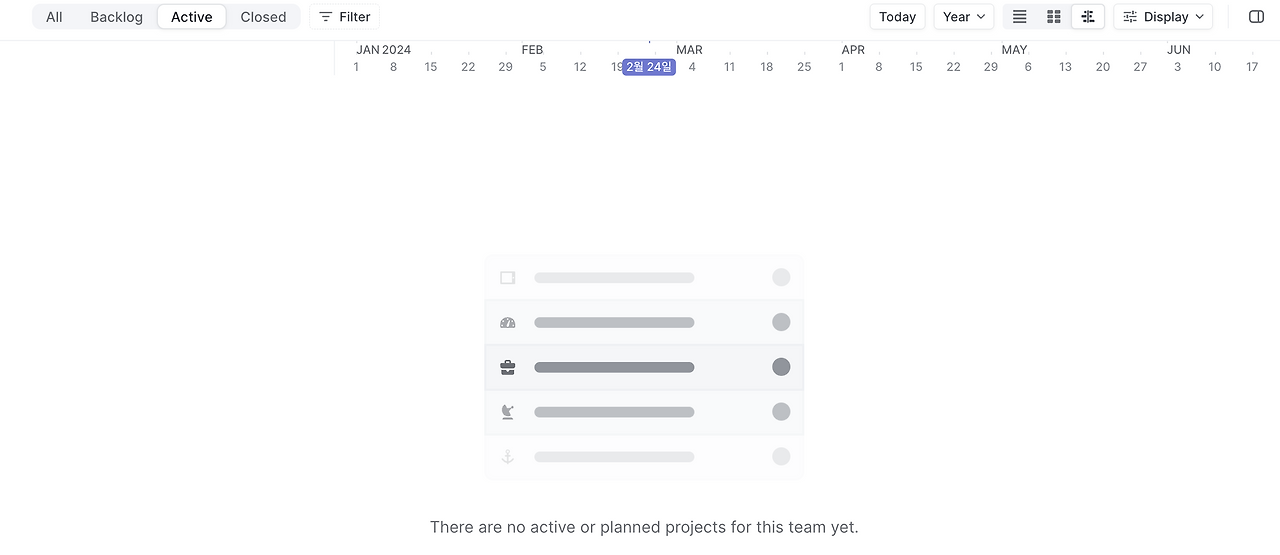Switch to the Backlog tab
Viewport: 1280px width, 555px height.
(x=116, y=17)
